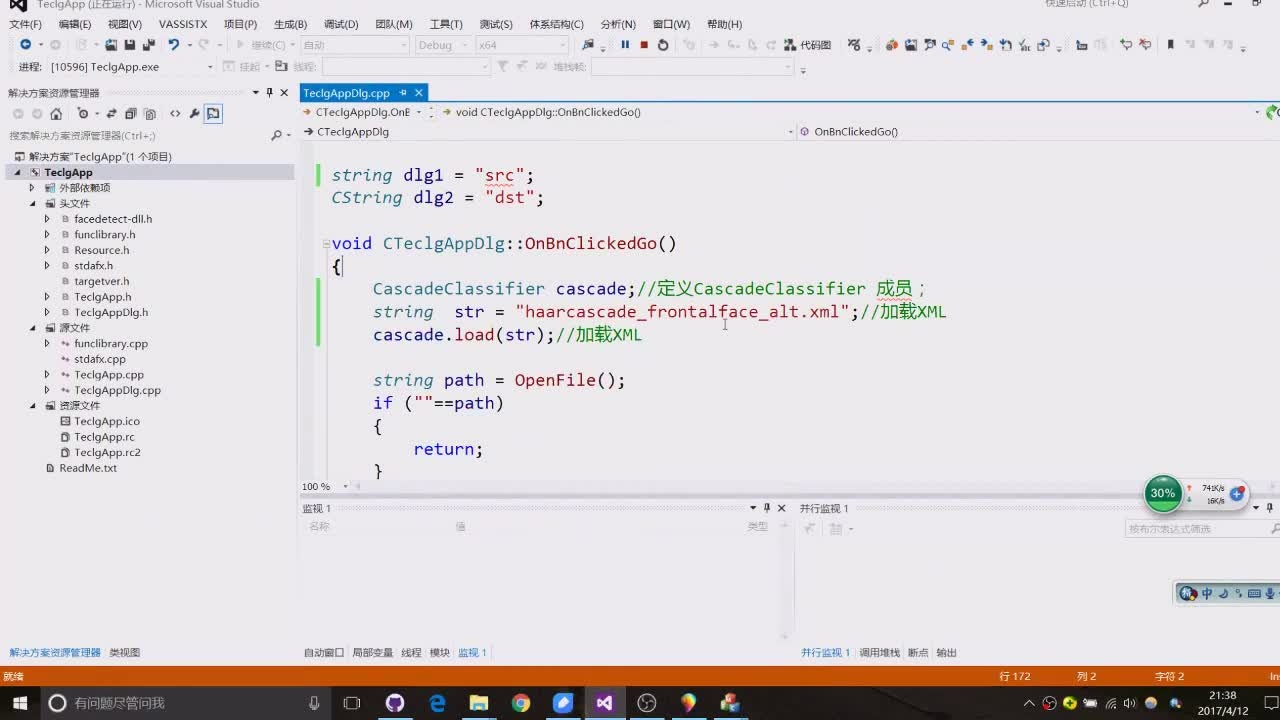Click the Navigate Backward toolbar icon
Screen dimensions: 1280x720
click(x=25, y=45)
